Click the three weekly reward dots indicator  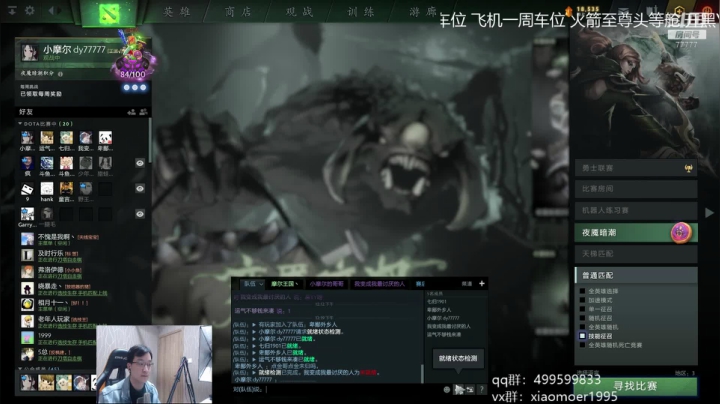135,87
